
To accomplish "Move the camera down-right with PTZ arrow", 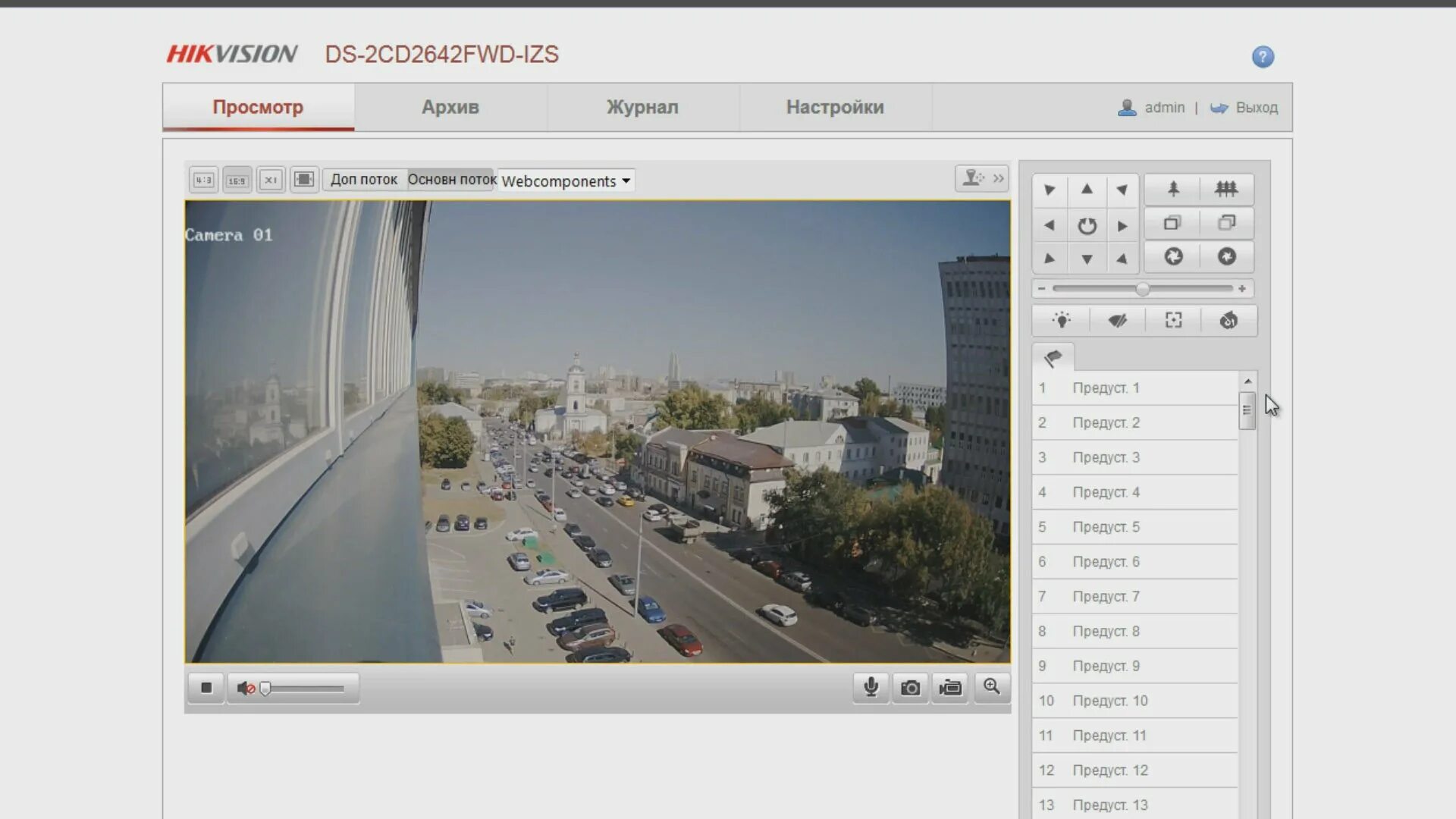I will (1122, 259).
